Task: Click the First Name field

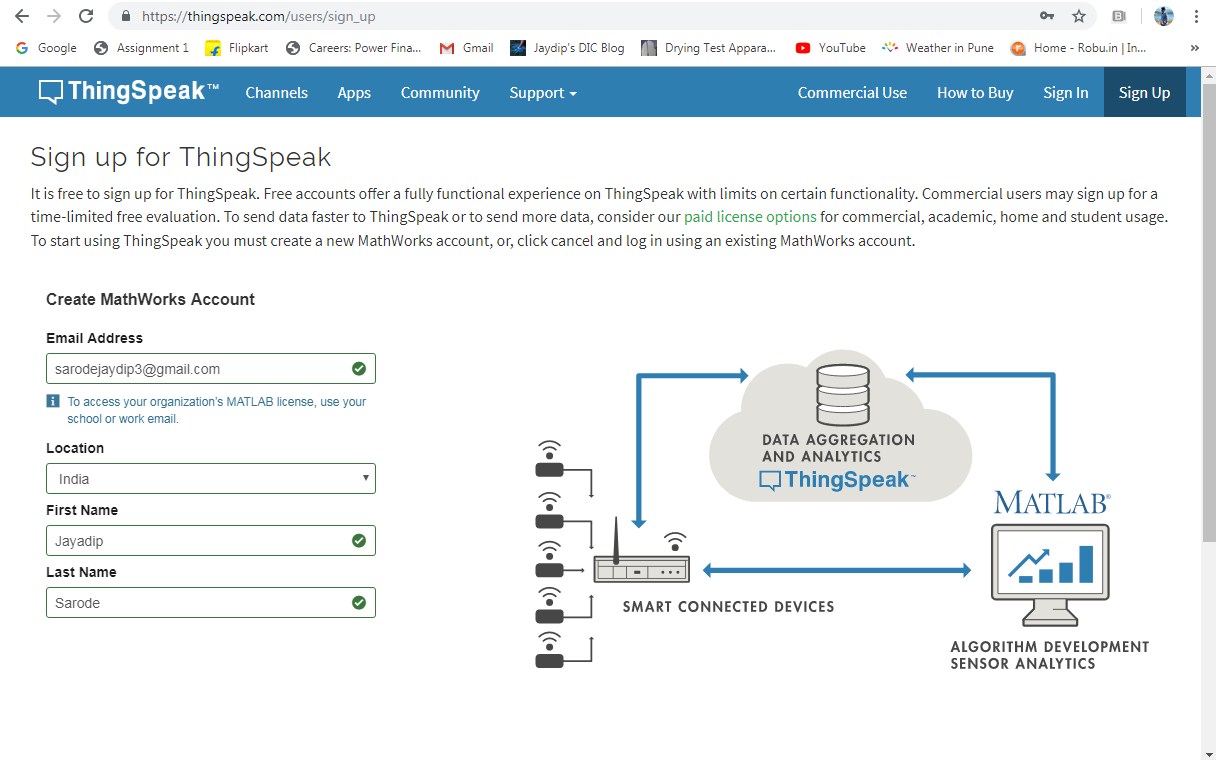Action: [211, 541]
